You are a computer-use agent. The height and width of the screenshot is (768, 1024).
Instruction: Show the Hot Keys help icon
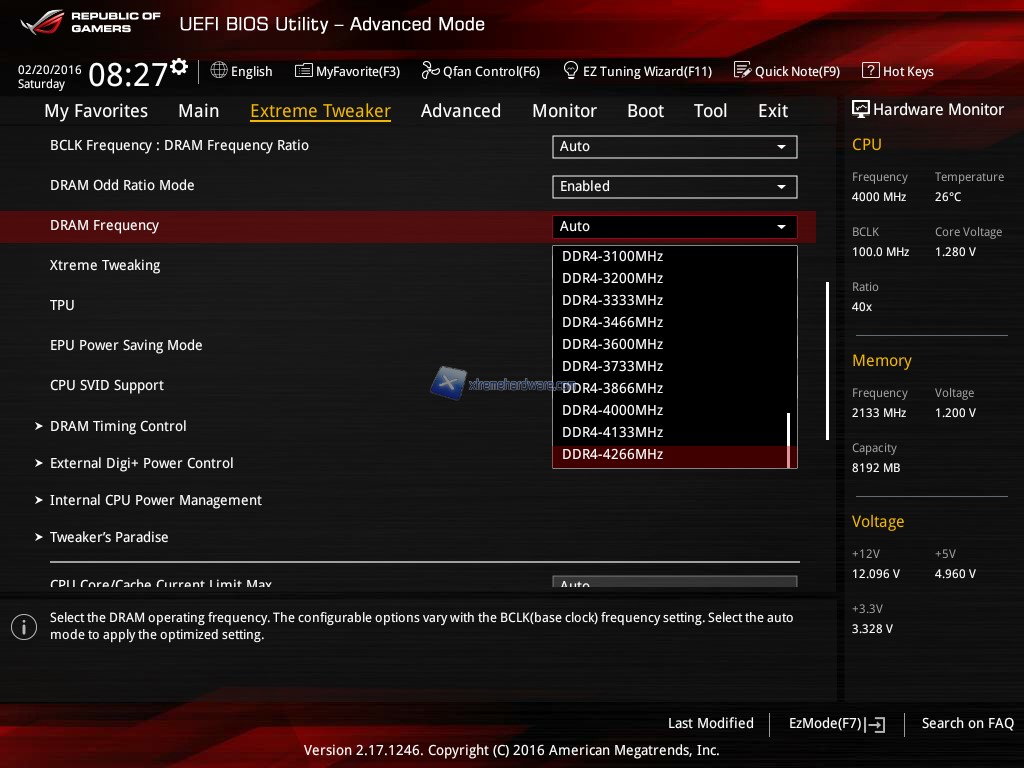pos(870,71)
